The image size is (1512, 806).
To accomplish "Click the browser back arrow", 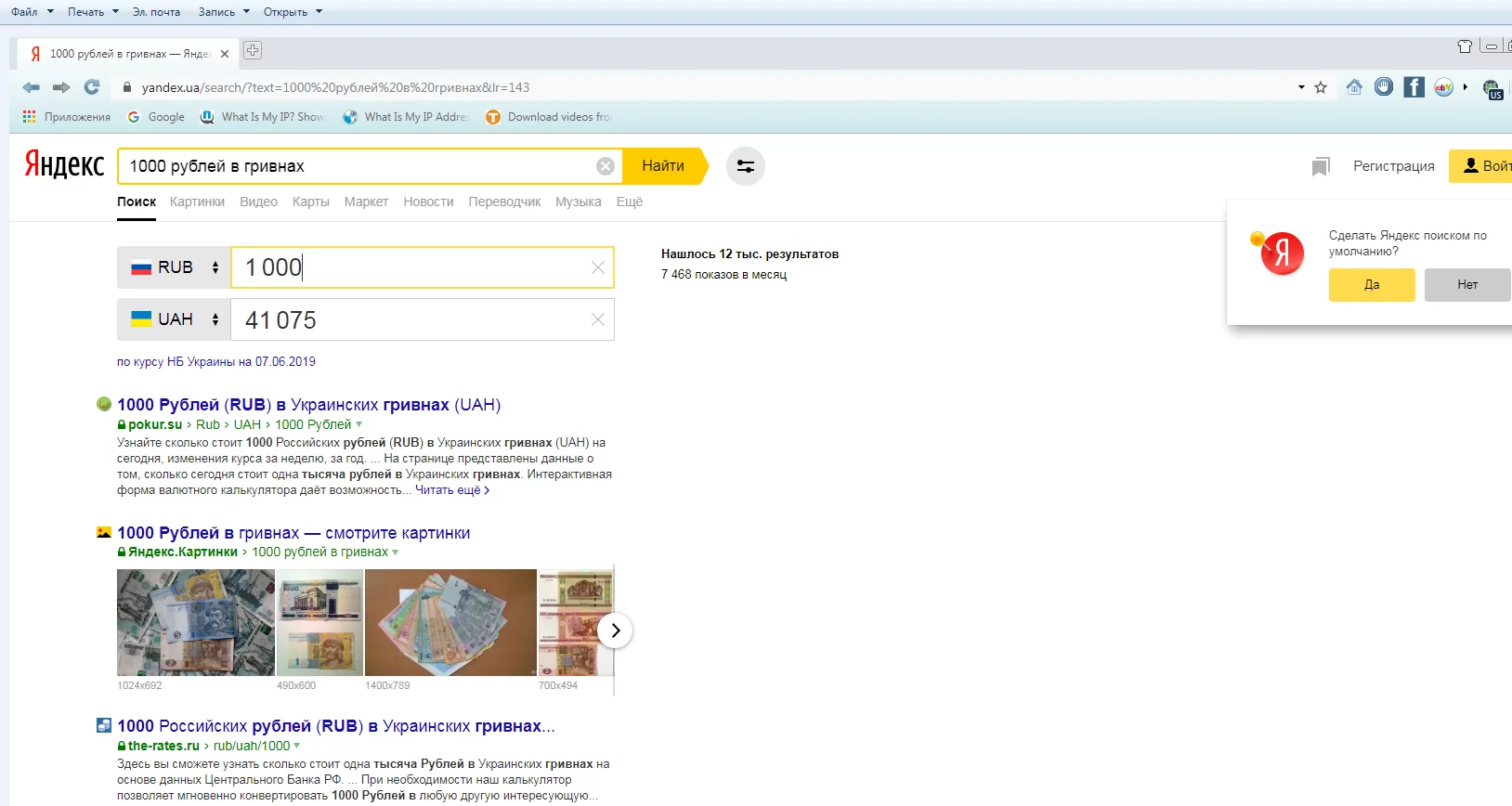I will click(31, 87).
